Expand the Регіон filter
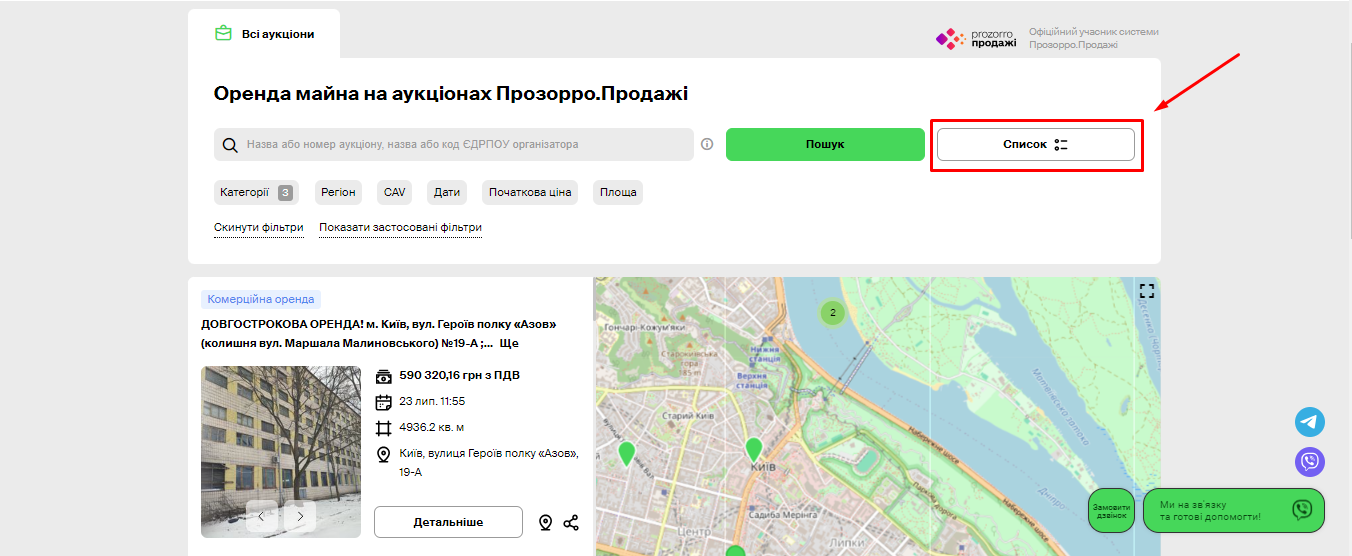Viewport: 1352px width, 556px height. click(x=338, y=192)
